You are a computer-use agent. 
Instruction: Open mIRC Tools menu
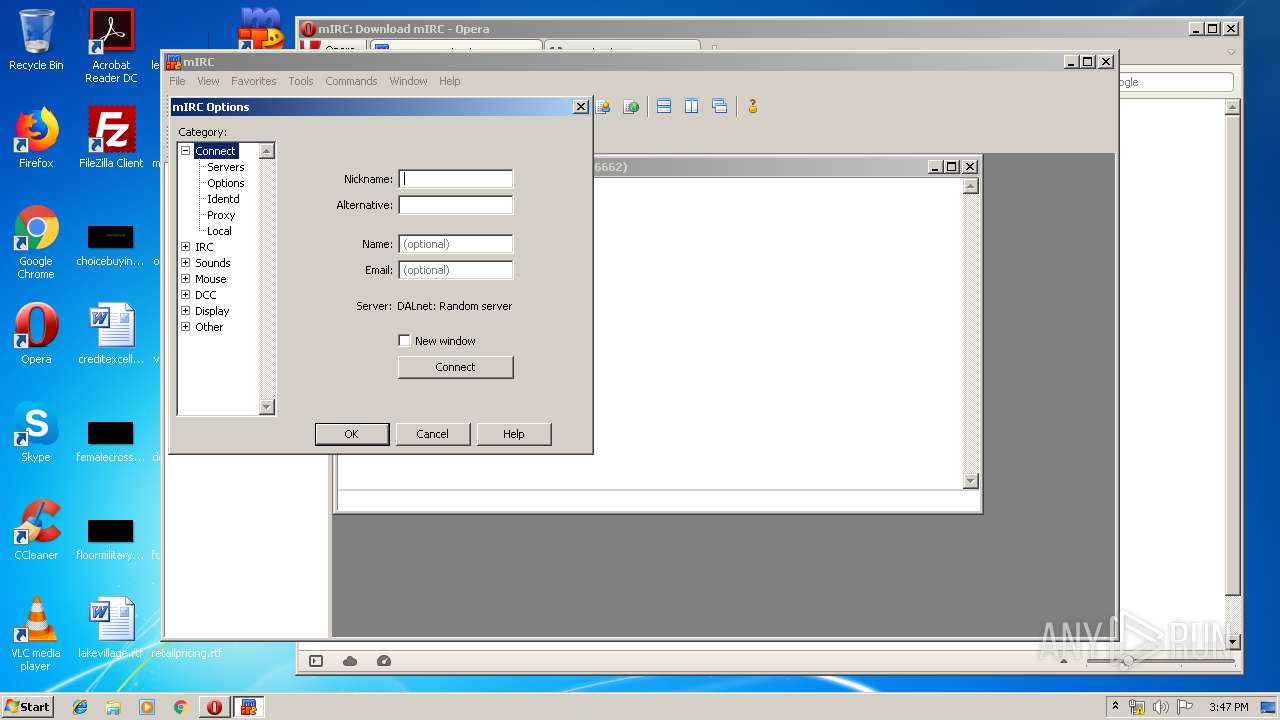tap(301, 81)
